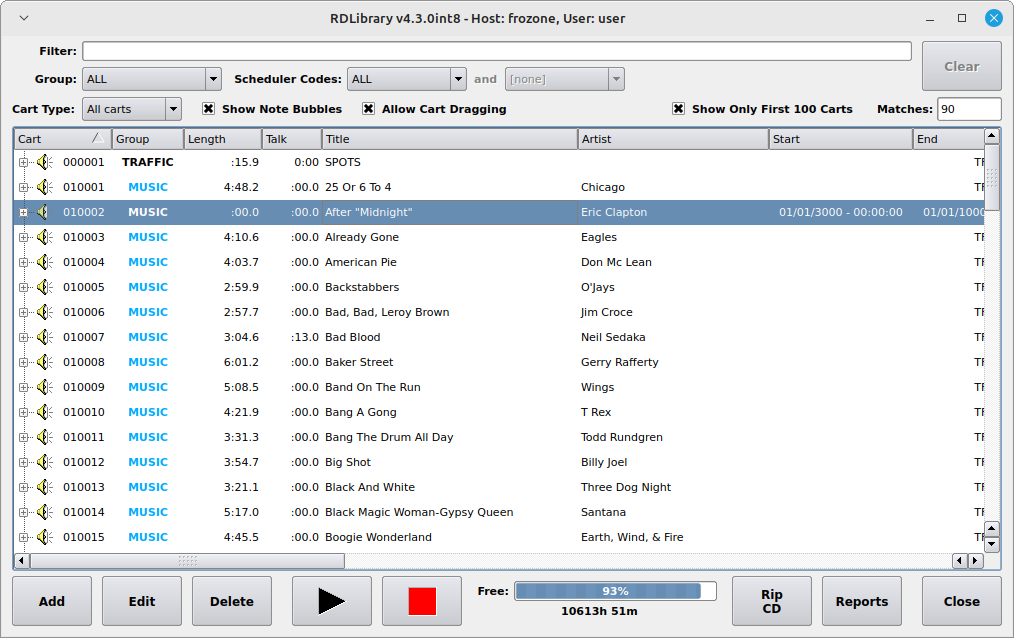1014x638 pixels.
Task: Click the speaker icon for Boogie Wonderland
Action: (x=45, y=537)
